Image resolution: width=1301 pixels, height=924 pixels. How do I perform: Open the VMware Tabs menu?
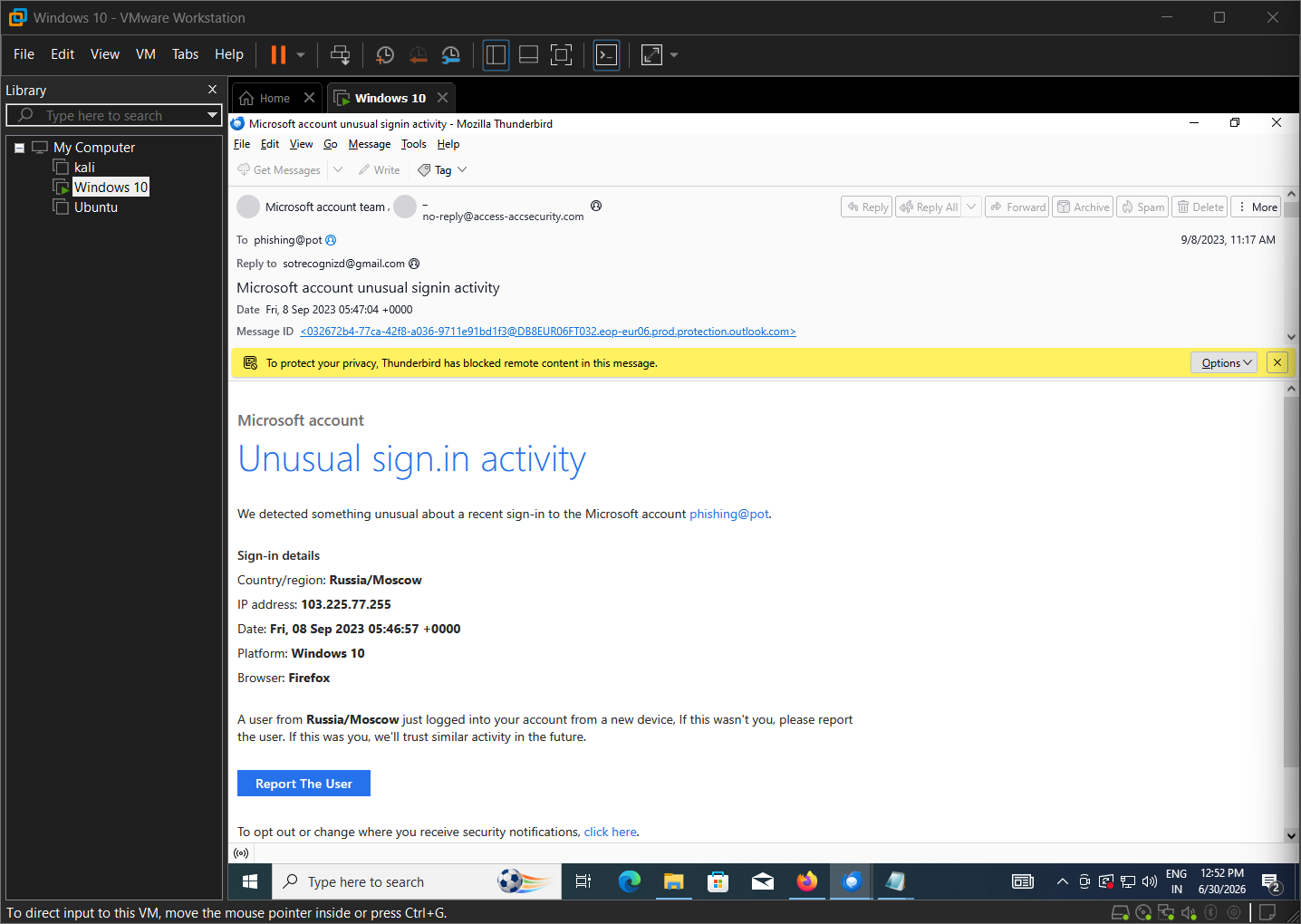click(x=185, y=54)
